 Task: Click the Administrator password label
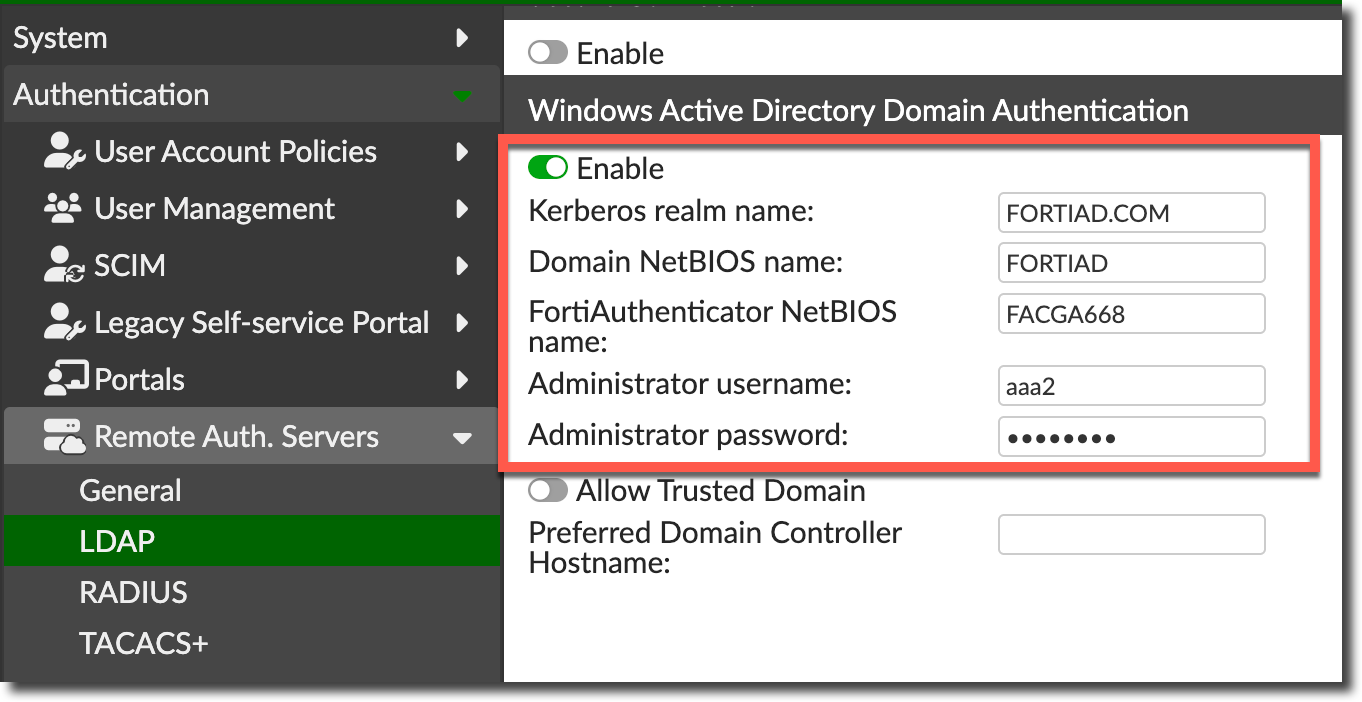(x=688, y=435)
